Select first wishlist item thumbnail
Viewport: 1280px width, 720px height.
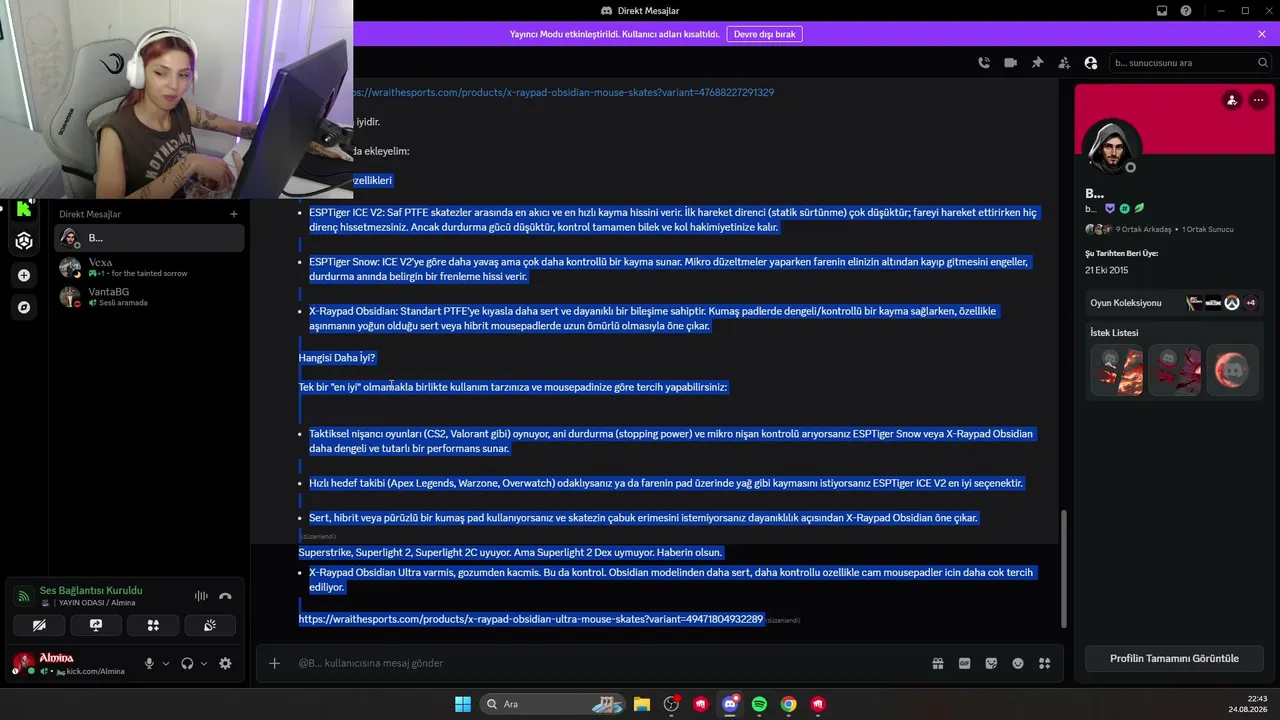1116,370
